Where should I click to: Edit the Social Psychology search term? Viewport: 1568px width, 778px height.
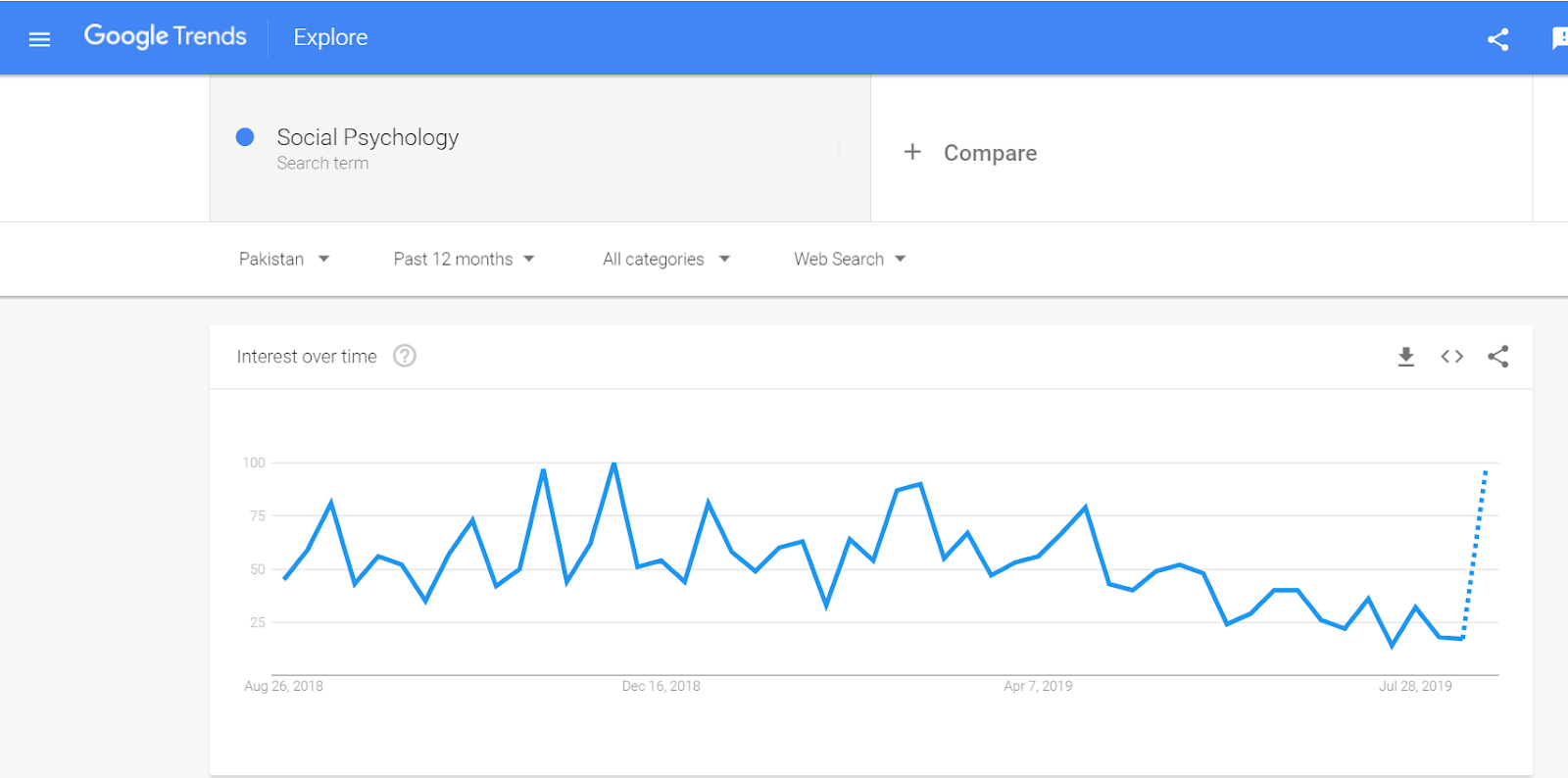pyautogui.click(x=367, y=137)
